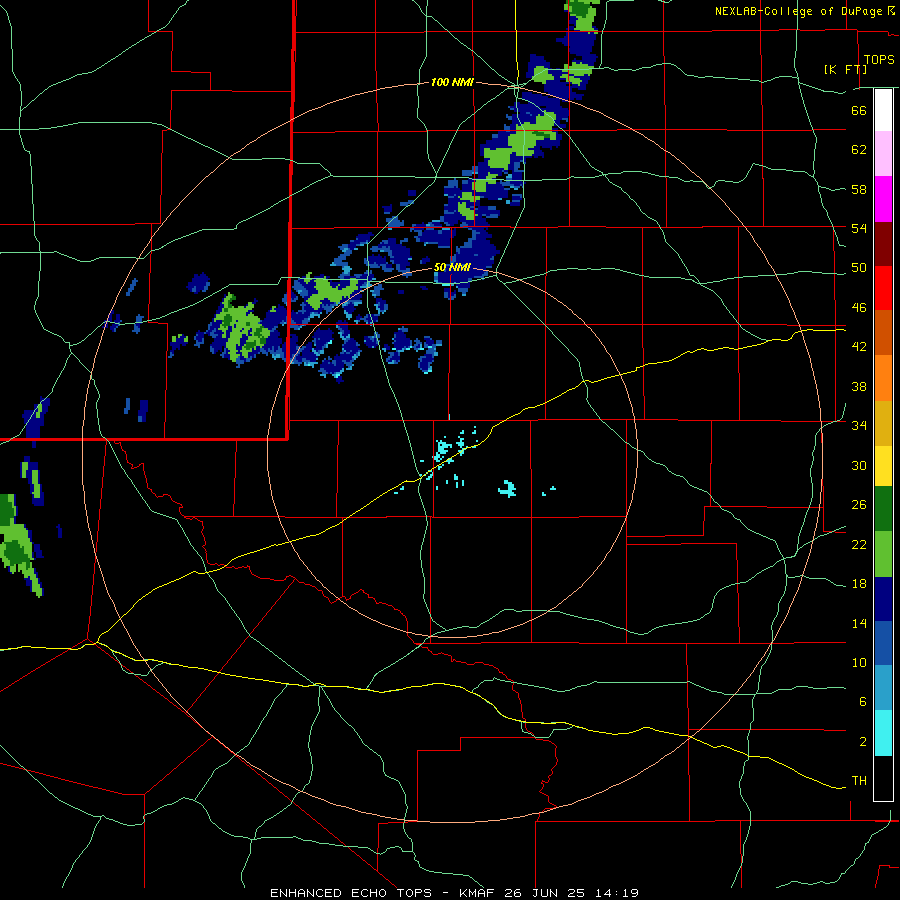Image resolution: width=900 pixels, height=900 pixels.
Task: Click the [K FT] units label
Action: [845, 69]
